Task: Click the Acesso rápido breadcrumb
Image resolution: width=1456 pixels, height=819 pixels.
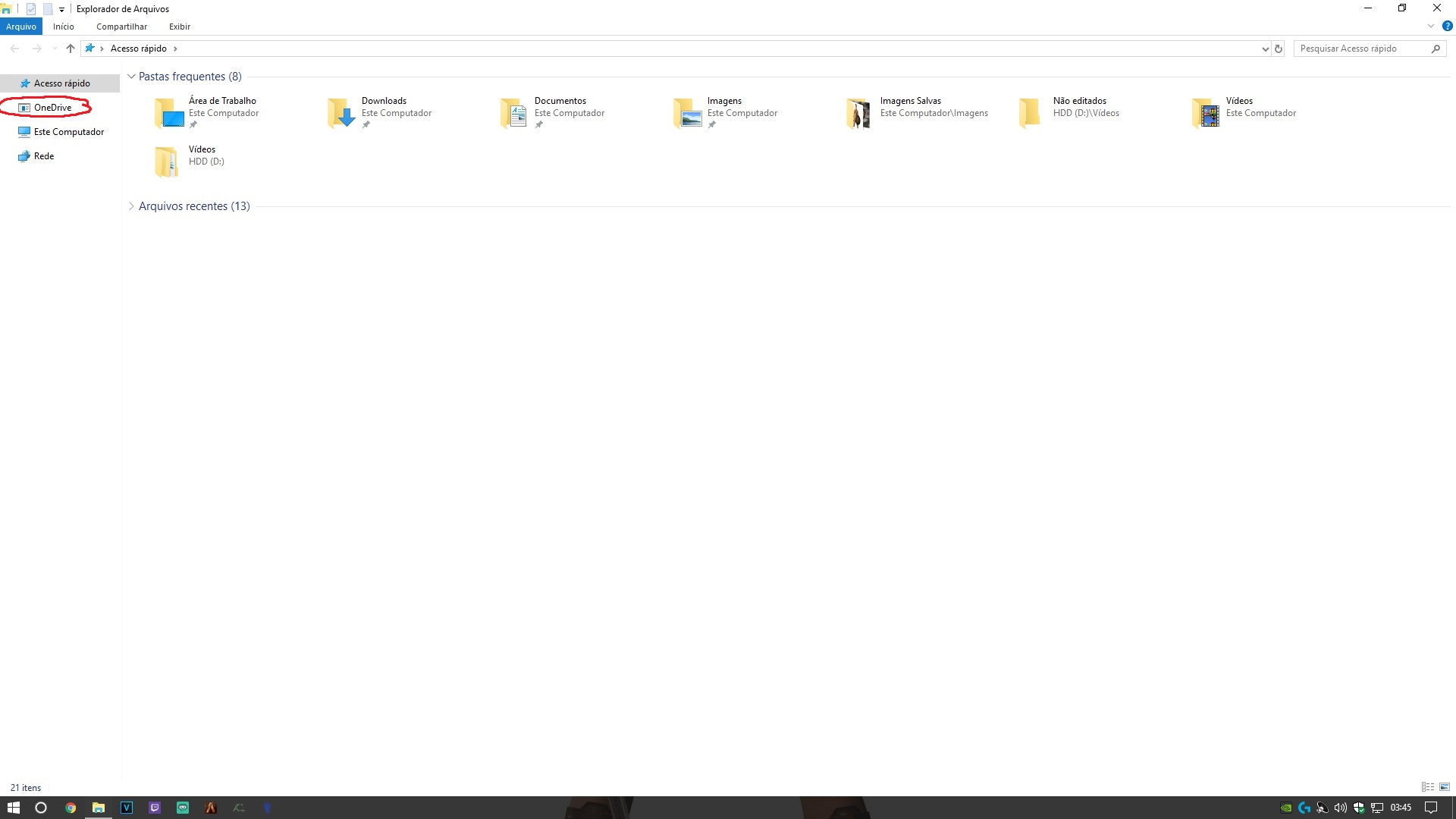Action: click(x=139, y=49)
